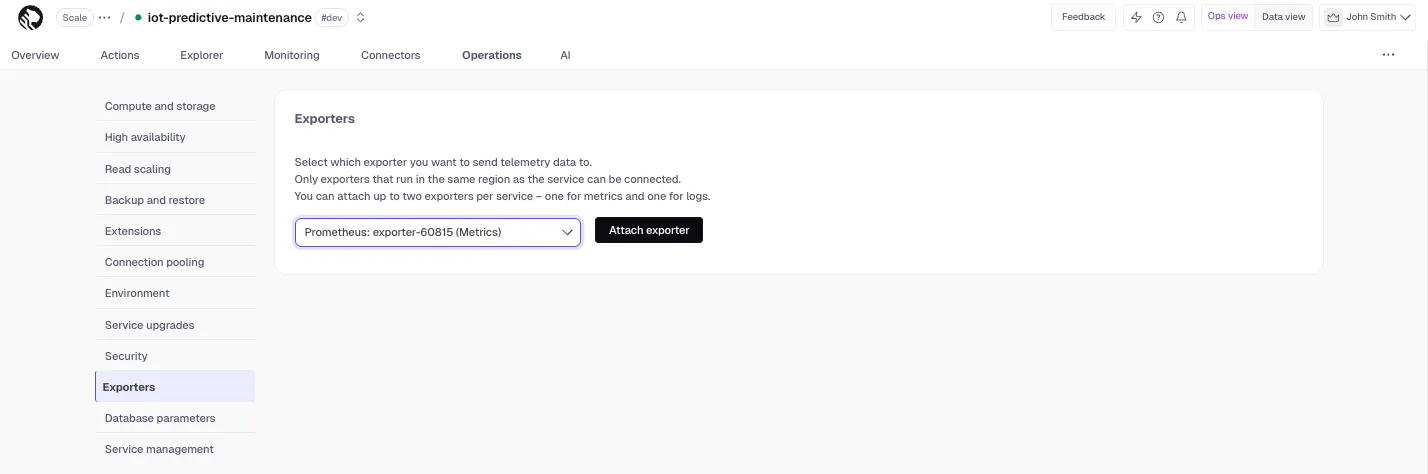1428x474 pixels.
Task: Open the Security section
Action: coord(175,356)
